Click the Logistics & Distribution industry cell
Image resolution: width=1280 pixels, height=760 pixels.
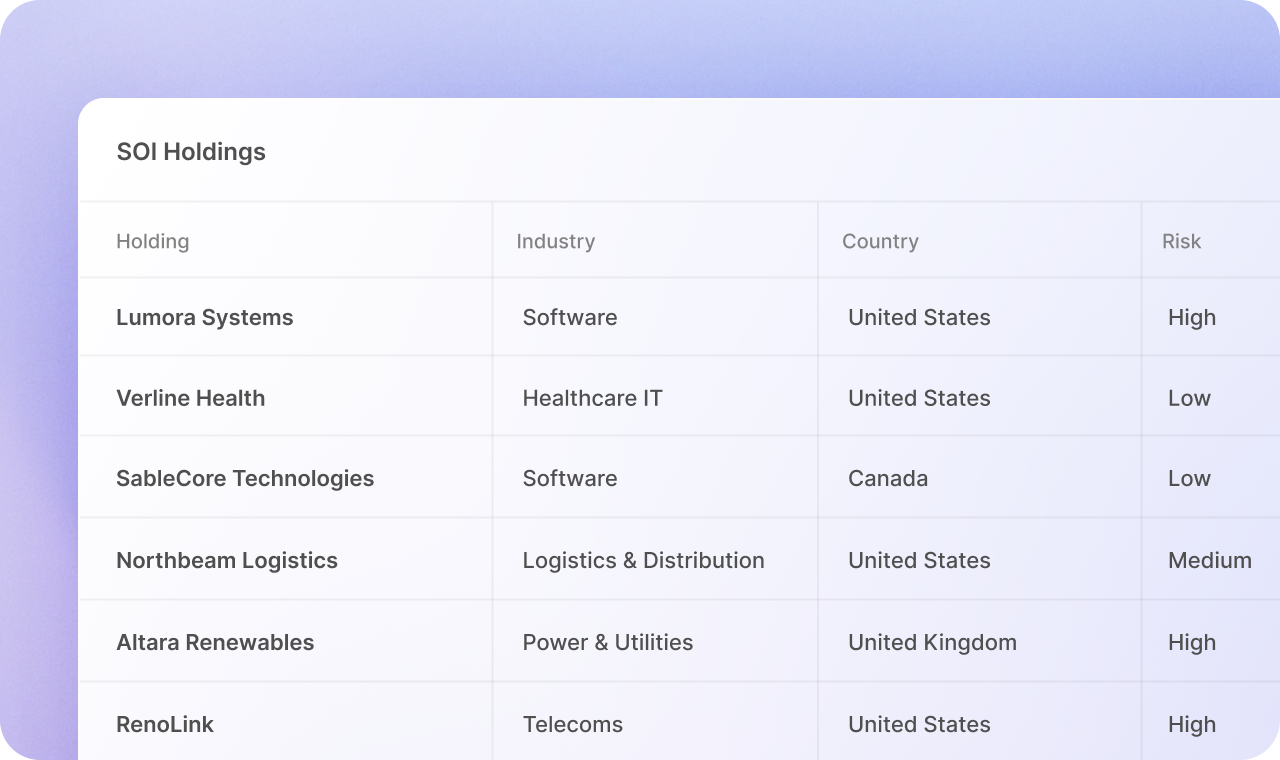643,560
